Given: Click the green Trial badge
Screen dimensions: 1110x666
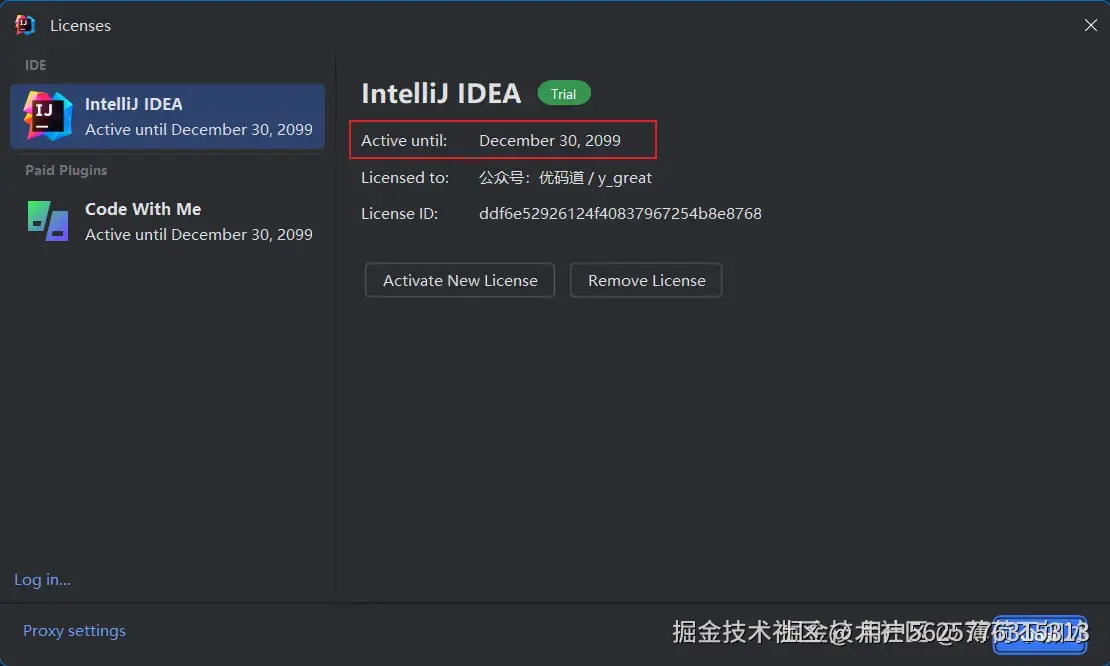Looking at the screenshot, I should click(x=563, y=93).
